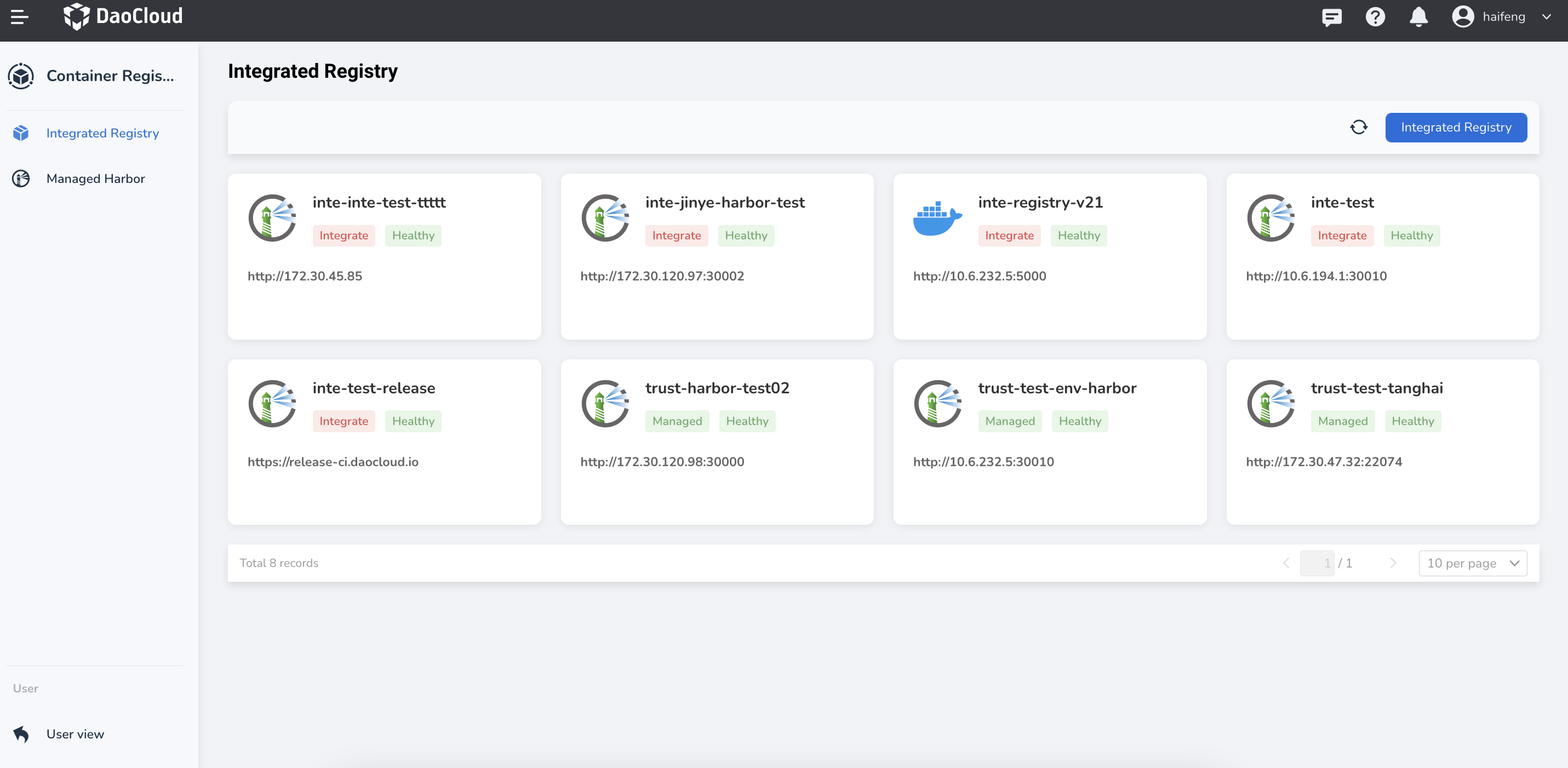Click the page number input field
This screenshot has height=768, width=1568.
click(x=1317, y=564)
